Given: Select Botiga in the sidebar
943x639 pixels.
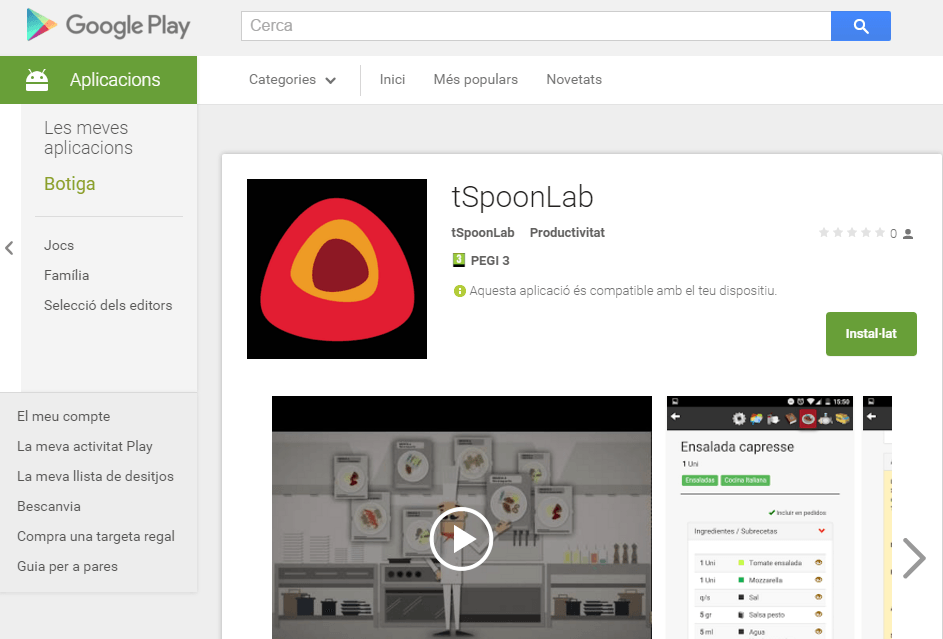Looking at the screenshot, I should click(x=70, y=183).
